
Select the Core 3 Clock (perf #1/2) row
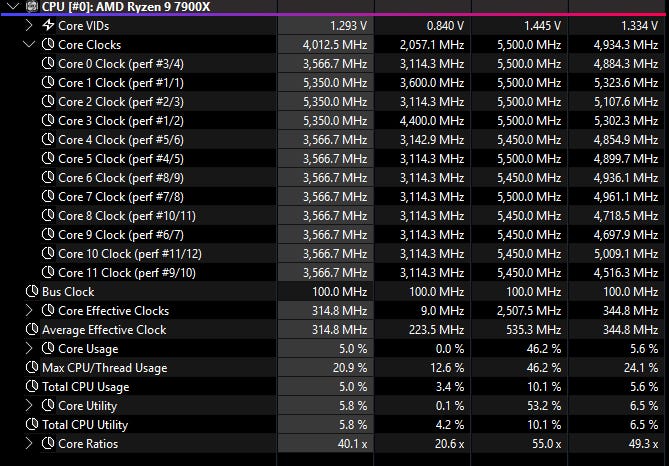334,120
